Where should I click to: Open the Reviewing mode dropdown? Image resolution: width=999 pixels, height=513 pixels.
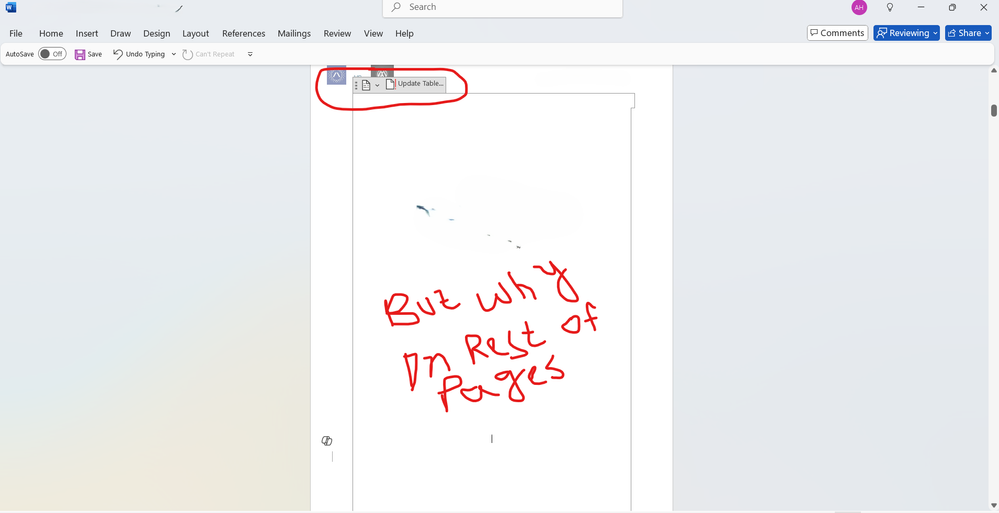[906, 33]
